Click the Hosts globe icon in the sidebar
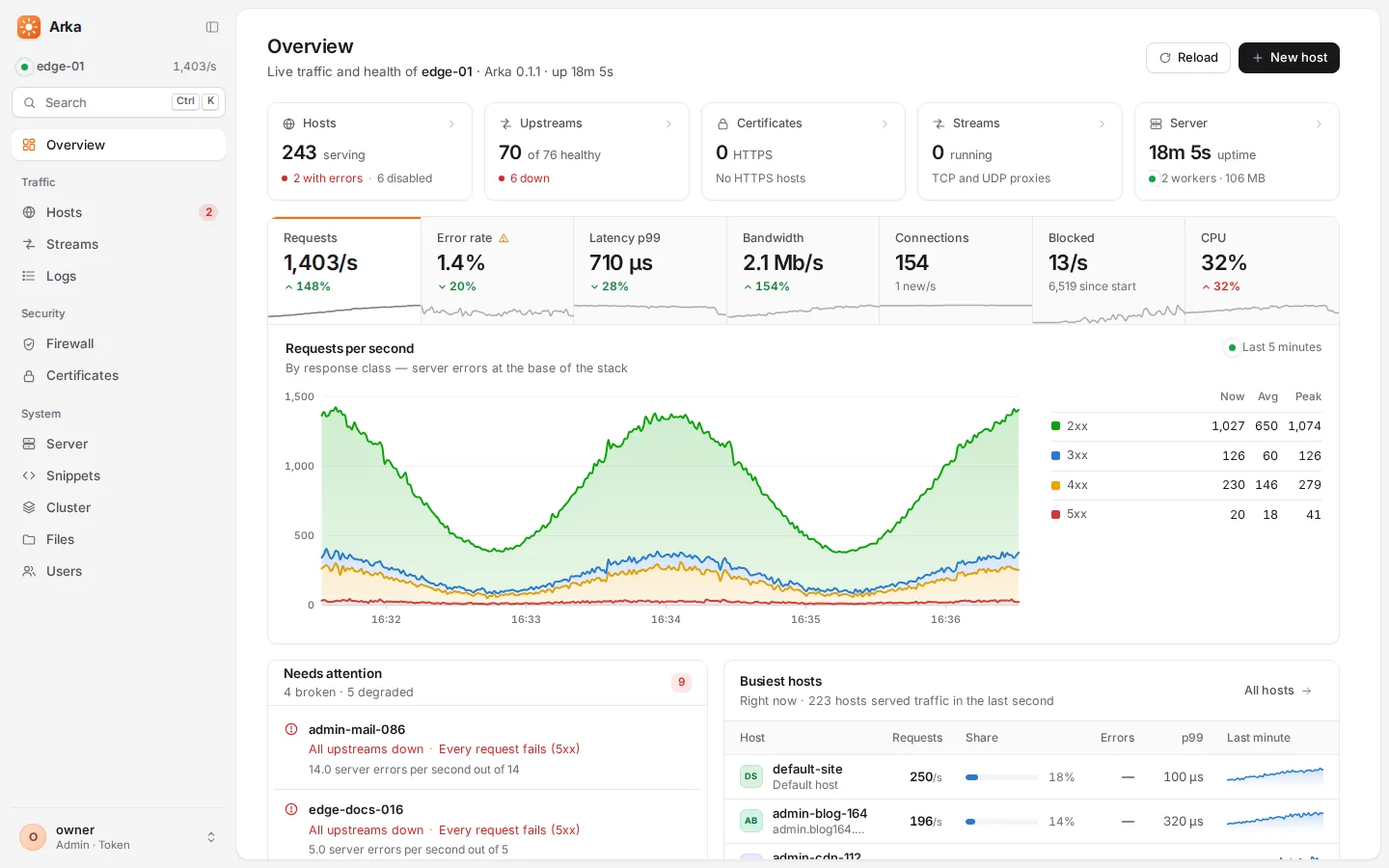 29,212
